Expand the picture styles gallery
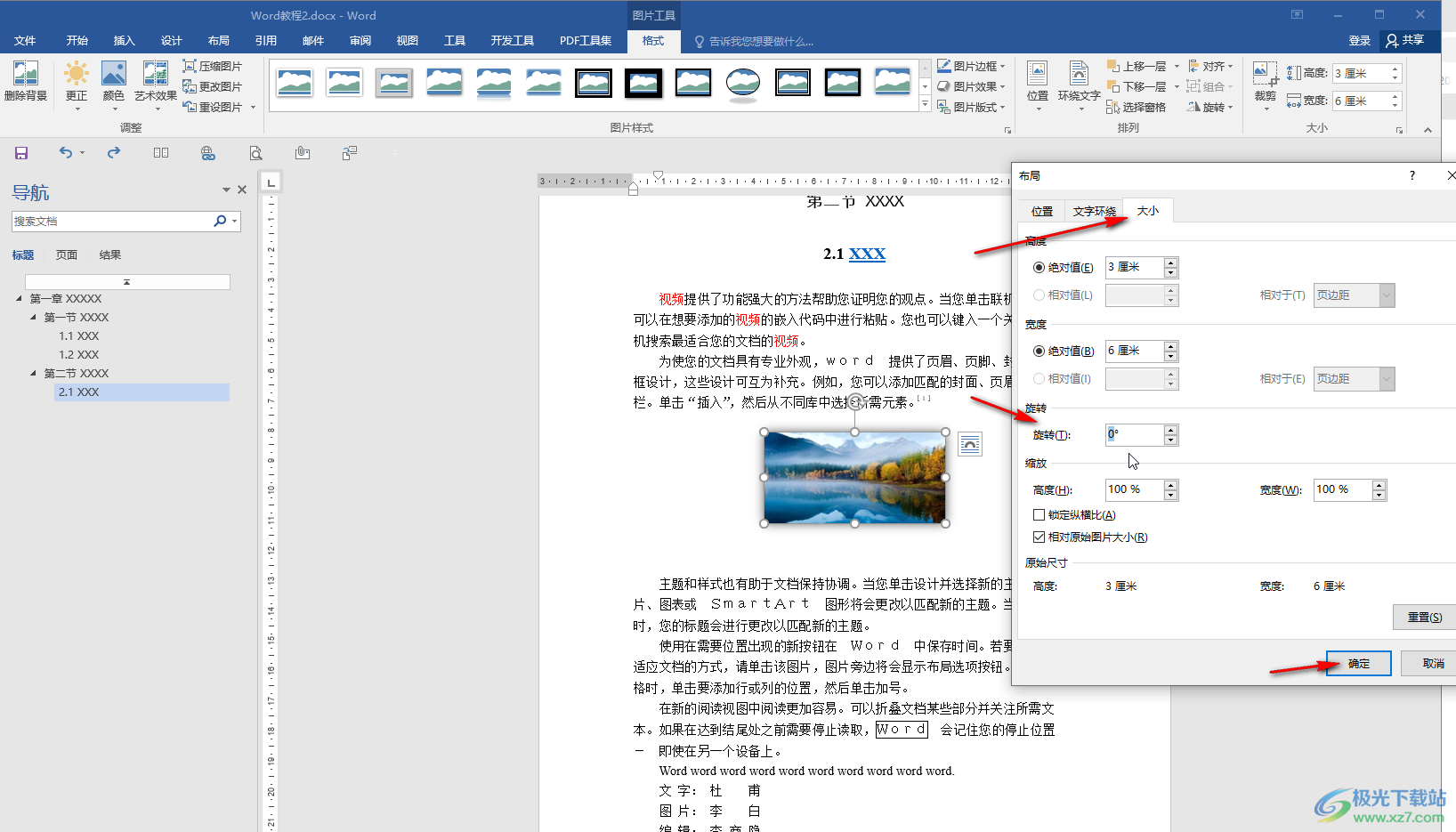1456x832 pixels. [925, 105]
